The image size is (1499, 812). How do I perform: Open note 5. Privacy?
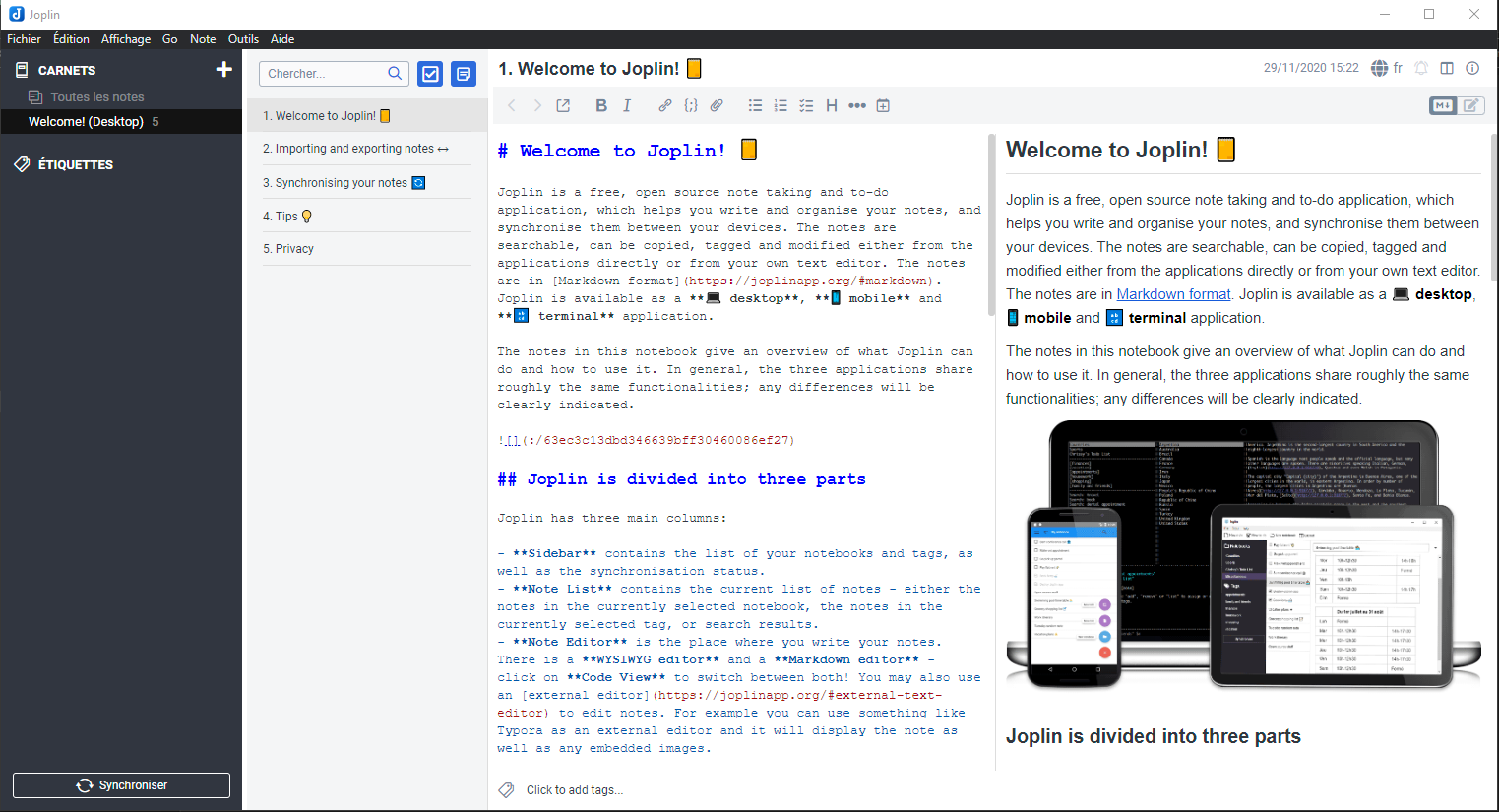tap(367, 249)
